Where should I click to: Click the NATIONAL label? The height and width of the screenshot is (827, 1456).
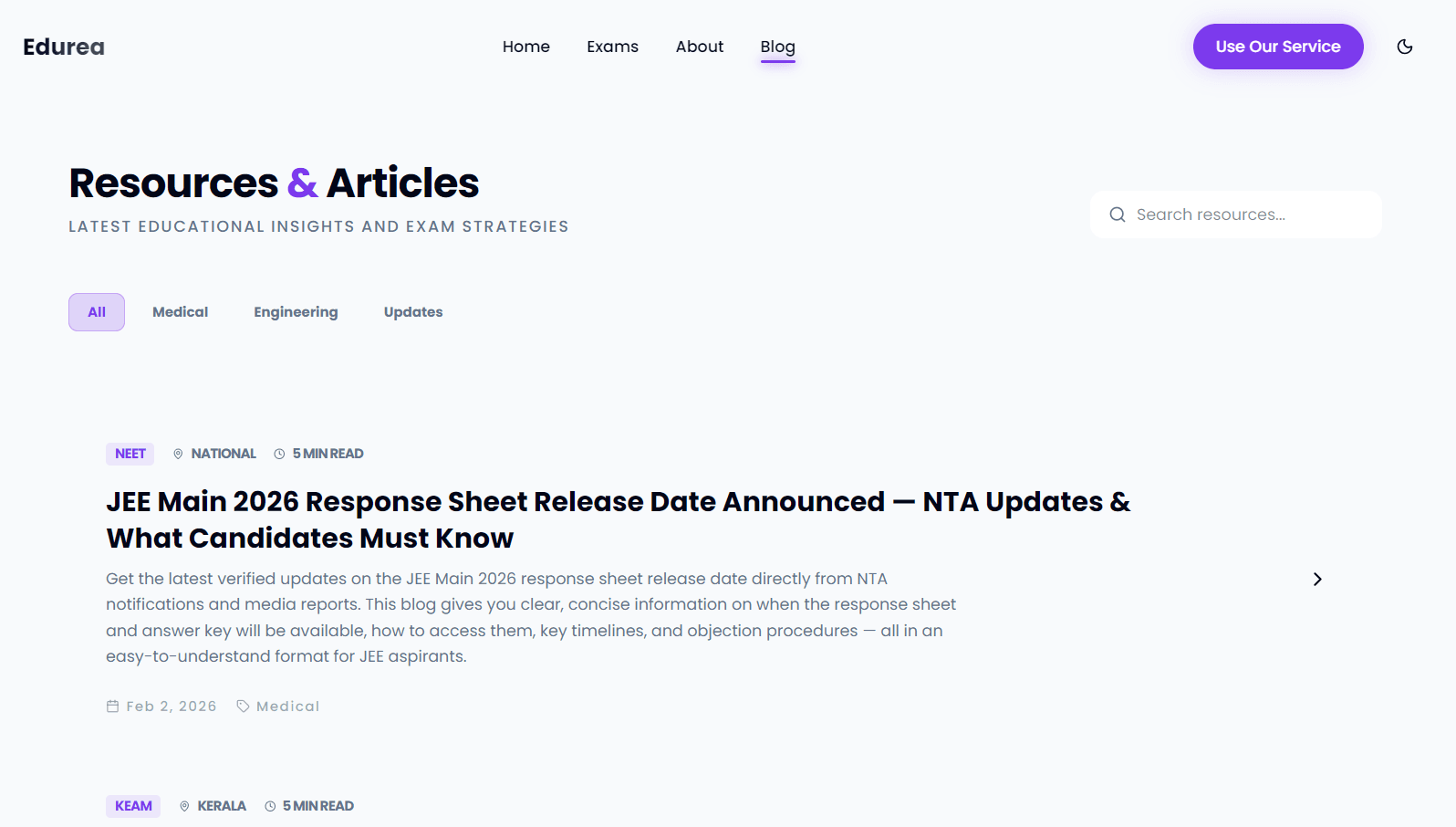(x=224, y=454)
